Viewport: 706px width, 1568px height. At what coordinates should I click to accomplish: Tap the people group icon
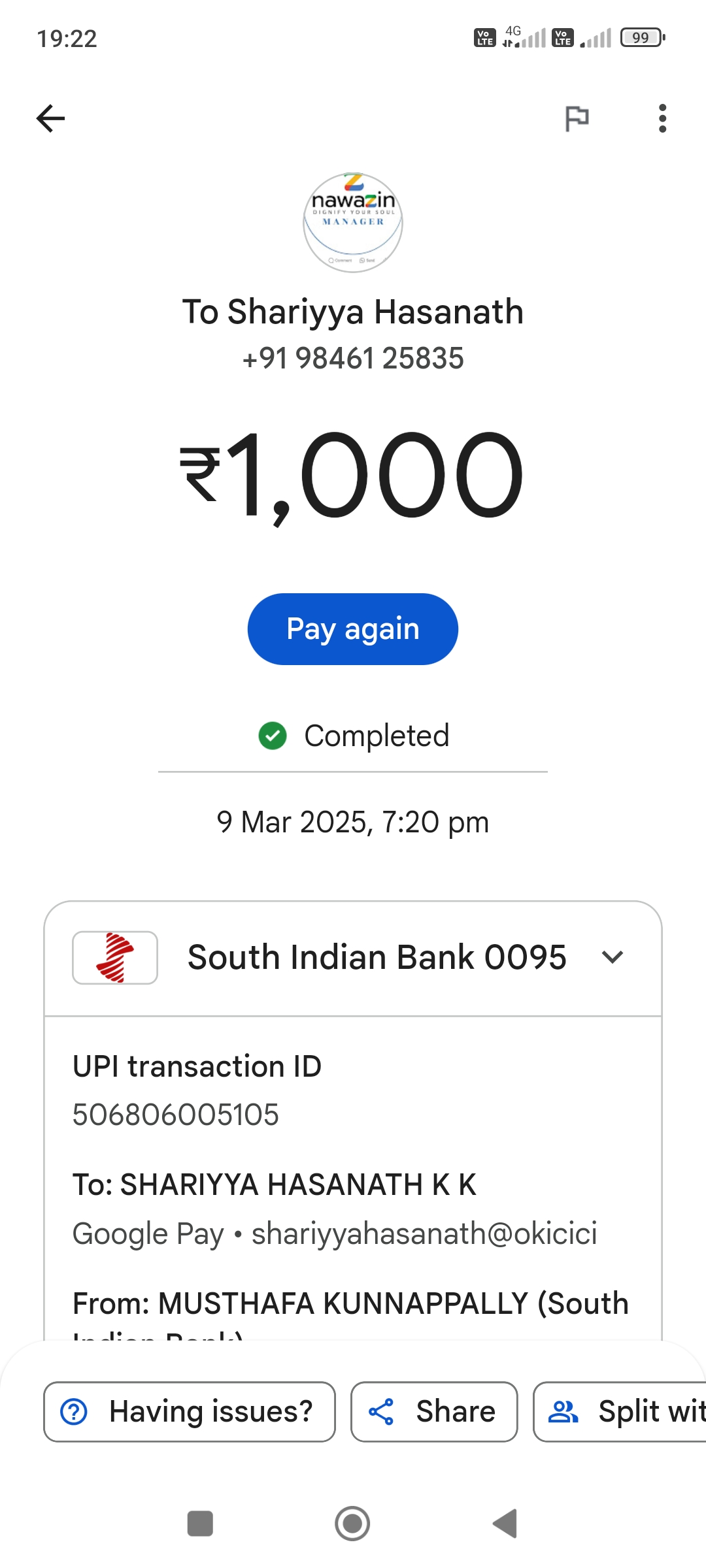563,1411
